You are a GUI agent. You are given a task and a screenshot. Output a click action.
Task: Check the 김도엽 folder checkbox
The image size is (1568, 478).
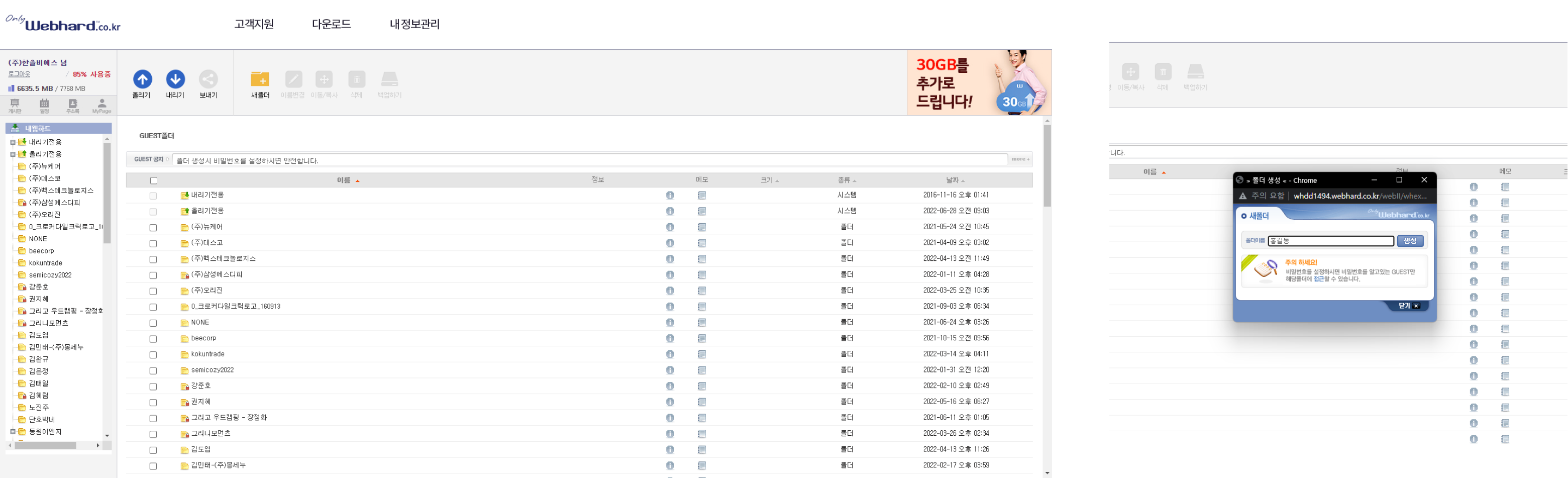[153, 450]
